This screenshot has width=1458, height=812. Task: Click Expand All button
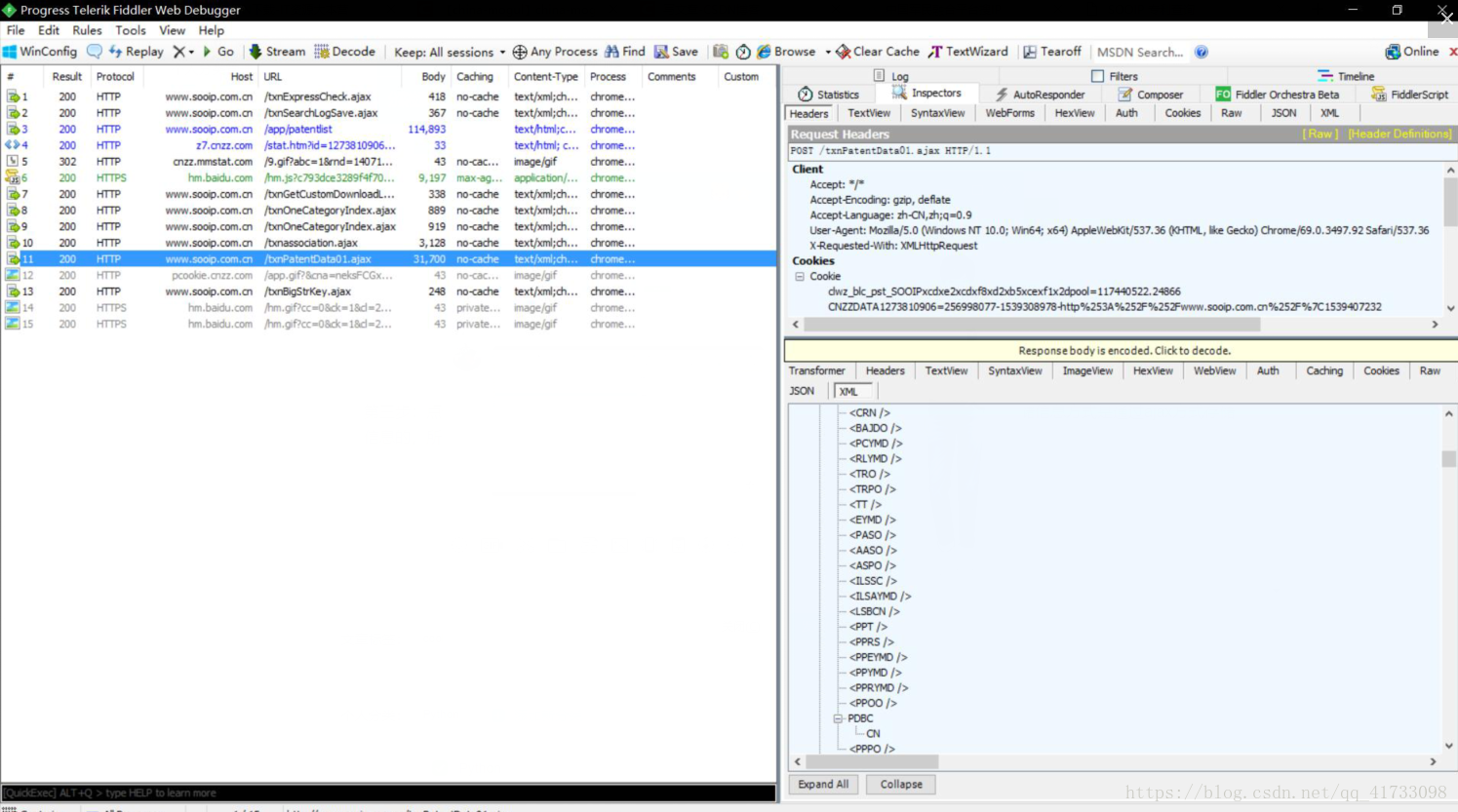823,785
